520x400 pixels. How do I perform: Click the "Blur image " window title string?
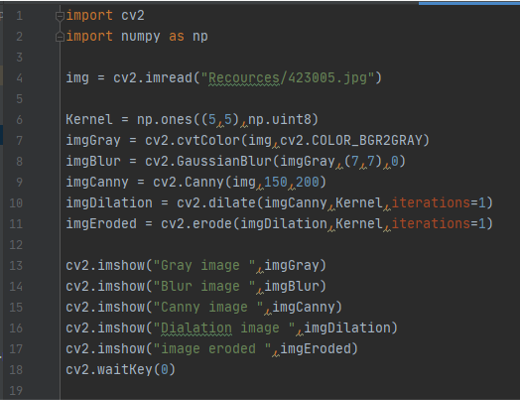pos(204,286)
